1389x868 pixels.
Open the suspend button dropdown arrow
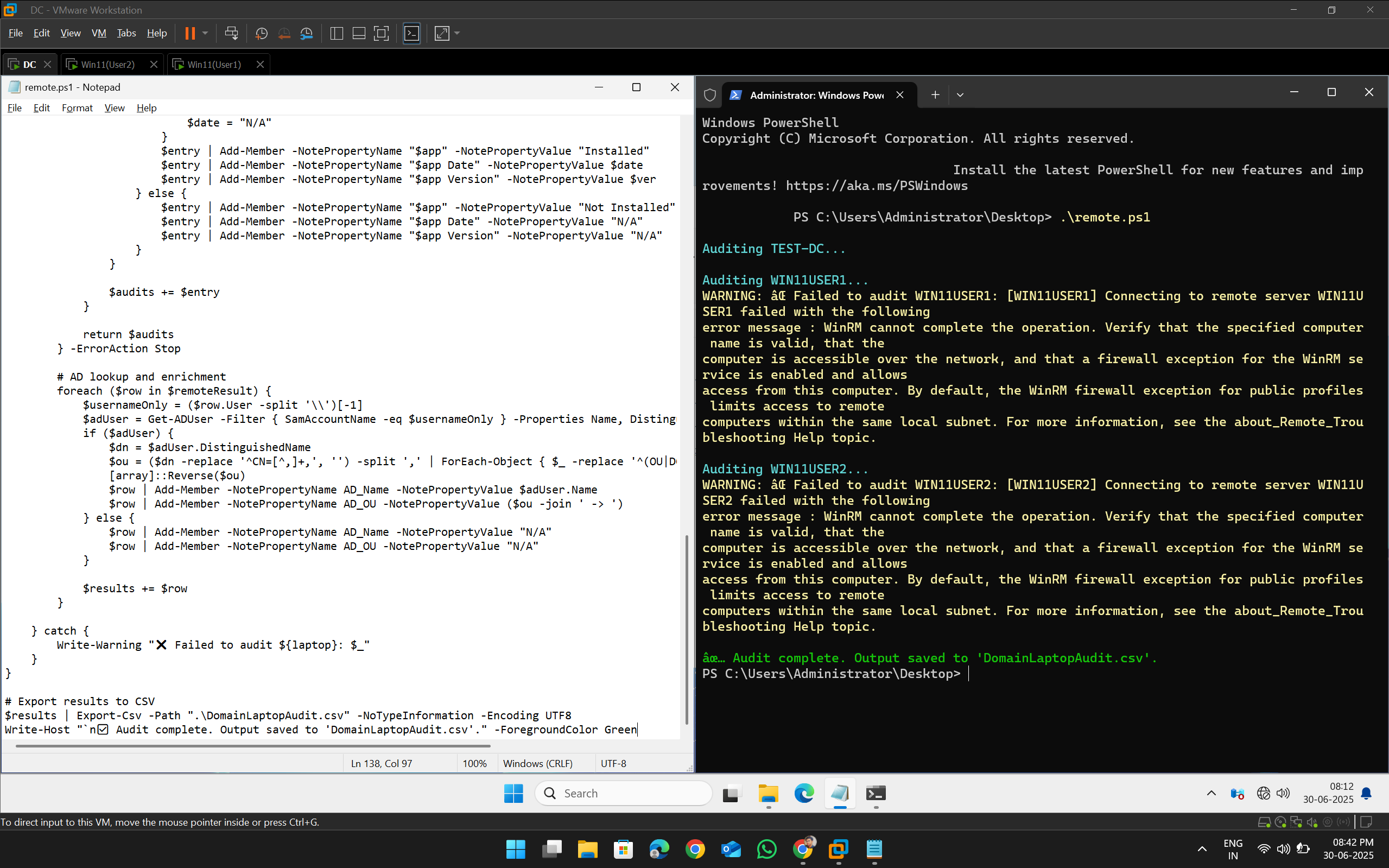pyautogui.click(x=205, y=33)
